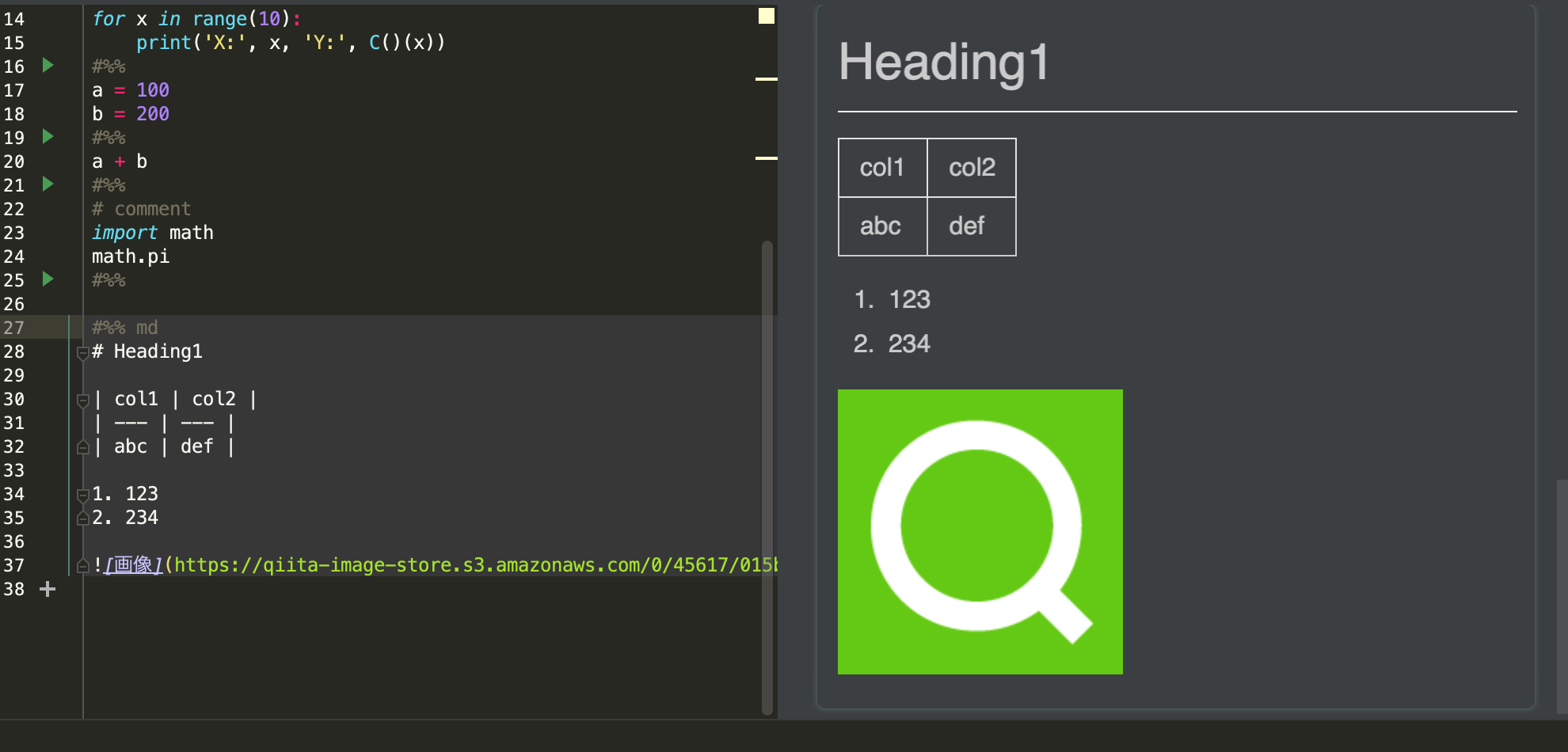
Task: Click the qiita-image-store URL on line 37
Action: point(475,564)
